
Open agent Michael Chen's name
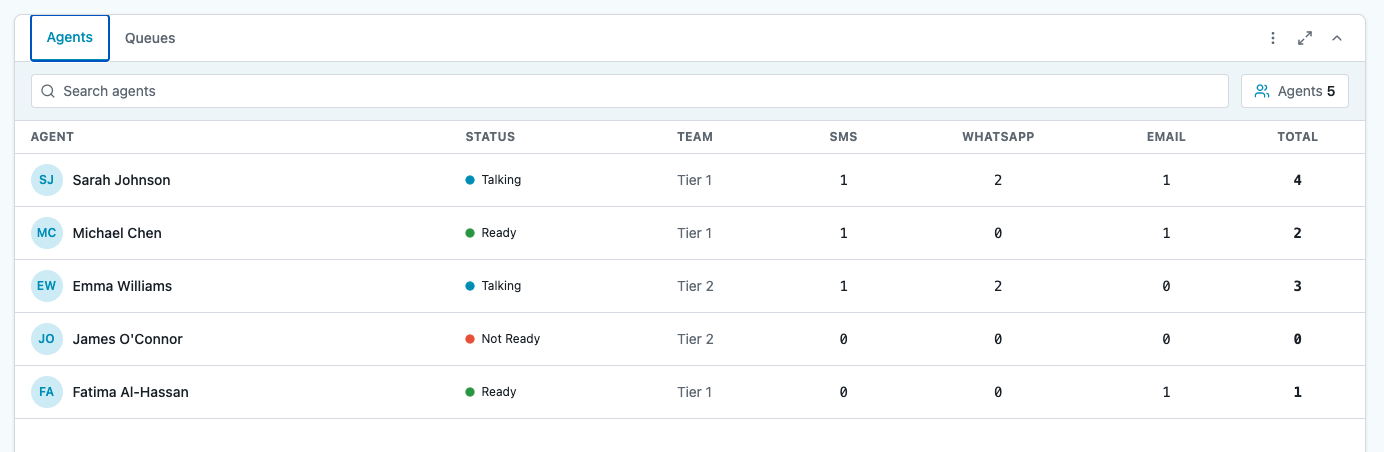coord(117,233)
